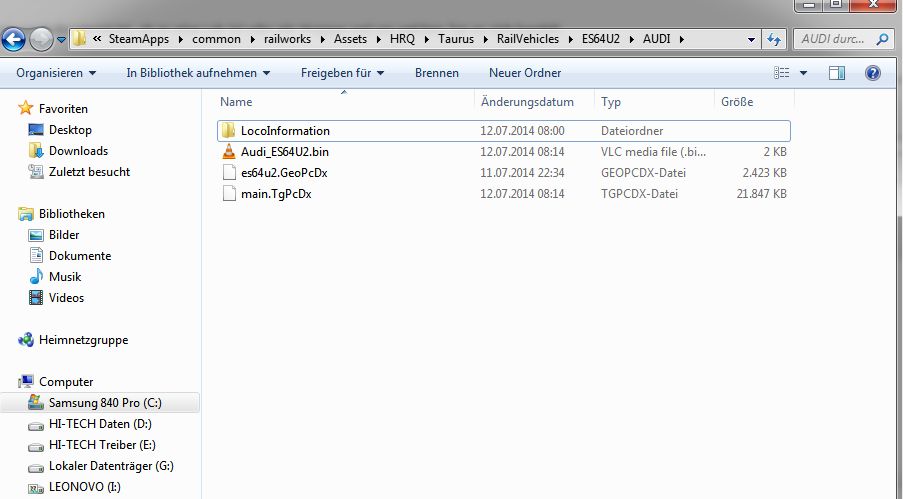Open the 'Freigeben für' menu
The width and height of the screenshot is (903, 499).
(x=342, y=73)
